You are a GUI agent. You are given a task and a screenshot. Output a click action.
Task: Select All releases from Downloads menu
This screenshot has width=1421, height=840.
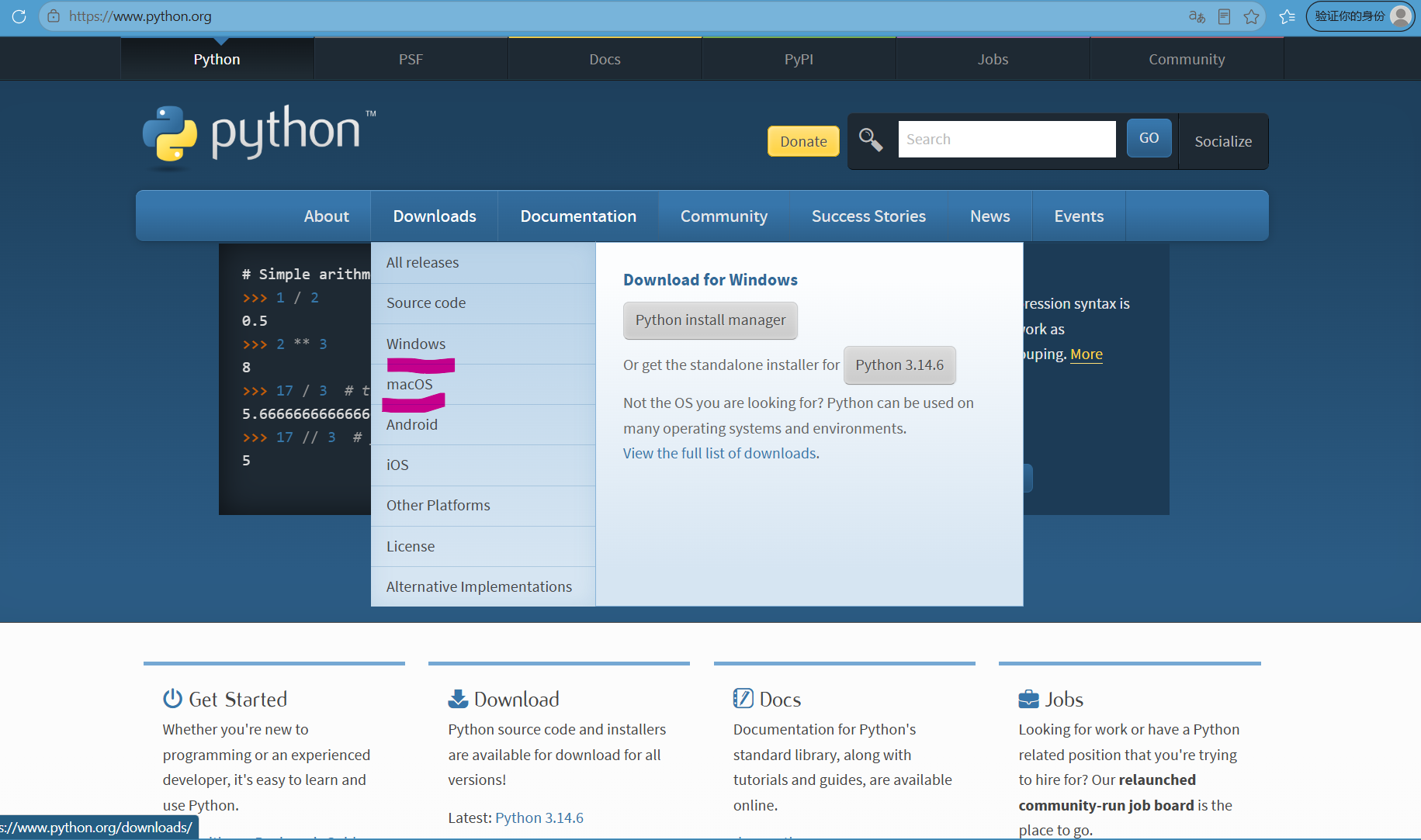pyautogui.click(x=483, y=263)
